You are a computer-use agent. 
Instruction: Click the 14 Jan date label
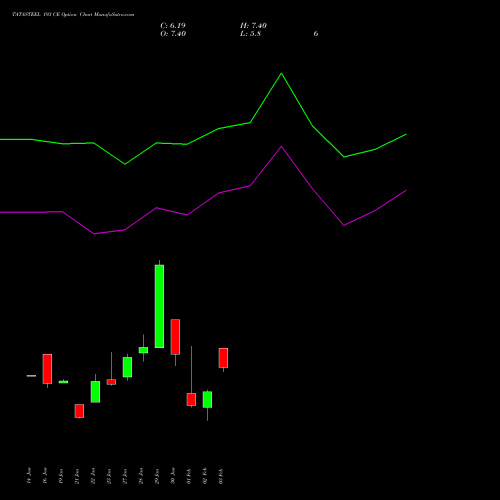[29, 476]
